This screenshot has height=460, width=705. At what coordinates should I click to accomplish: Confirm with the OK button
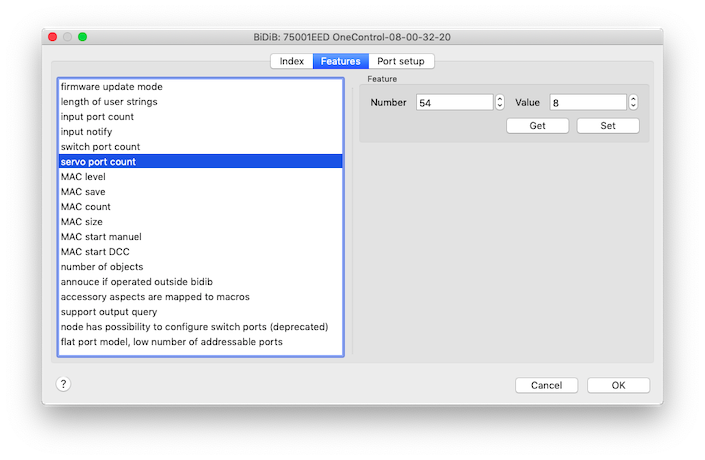point(618,385)
